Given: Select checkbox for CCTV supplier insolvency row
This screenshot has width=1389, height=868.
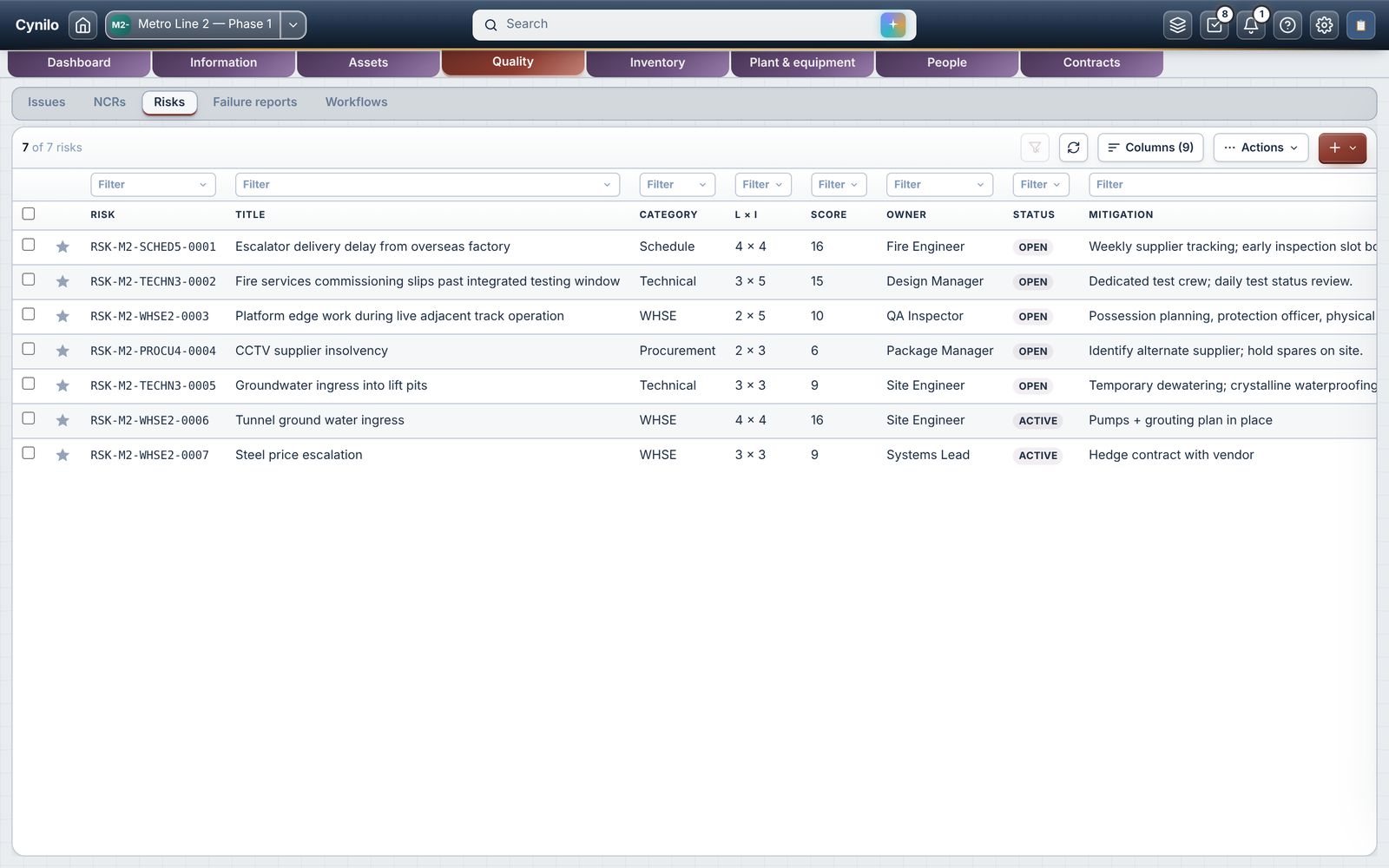Looking at the screenshot, I should point(29,349).
